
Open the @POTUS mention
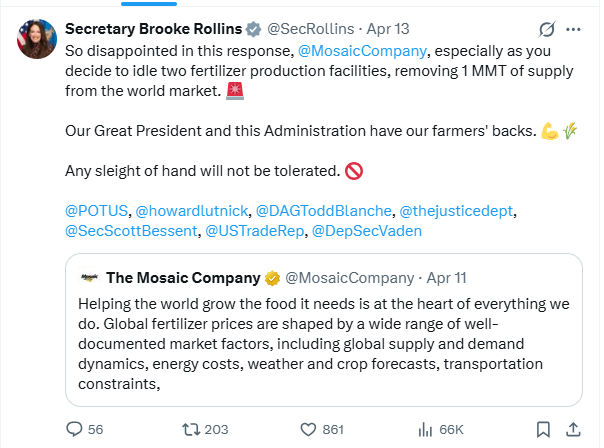95,211
